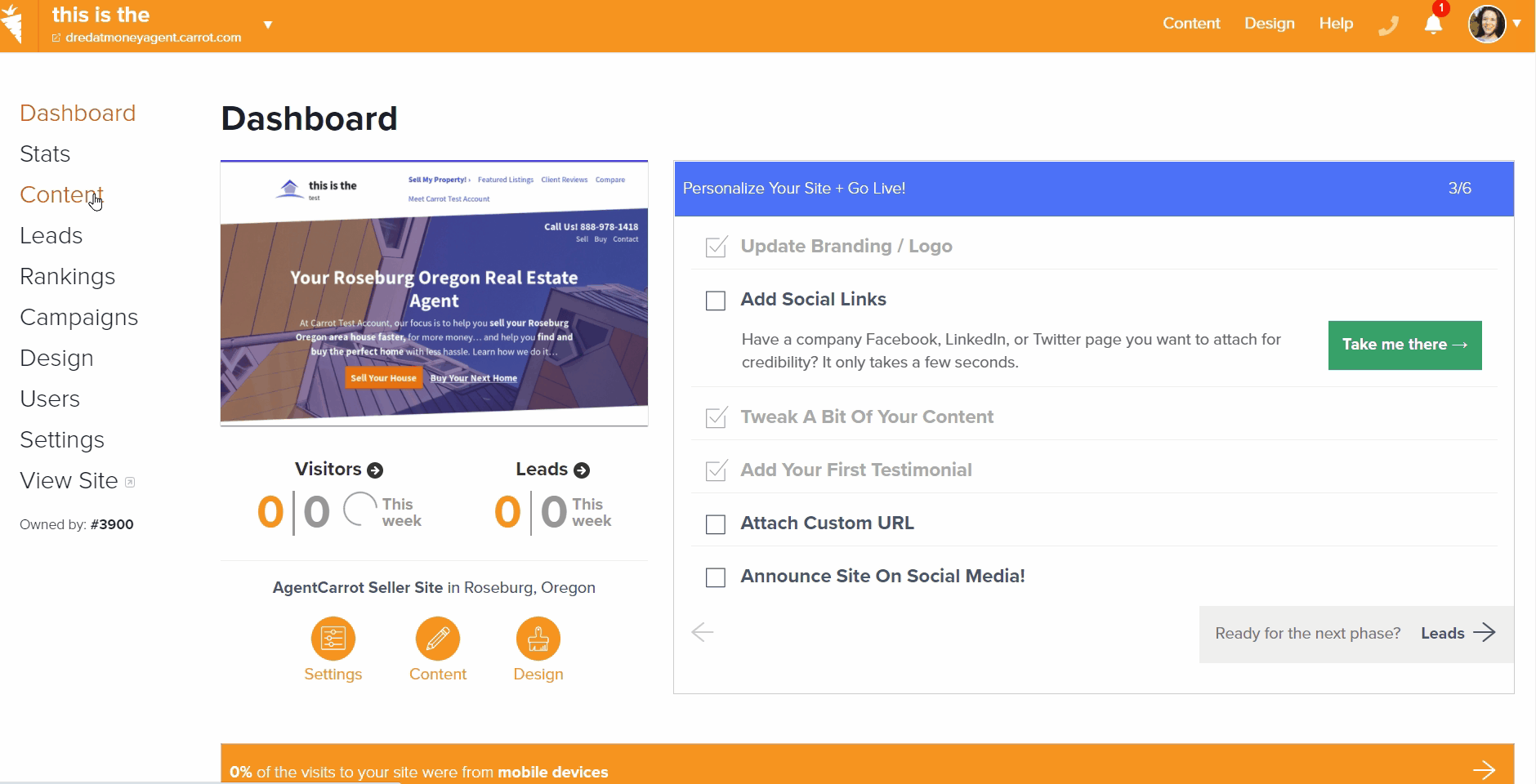
Task: Click the Visitors arrow icon
Action: pos(375,470)
